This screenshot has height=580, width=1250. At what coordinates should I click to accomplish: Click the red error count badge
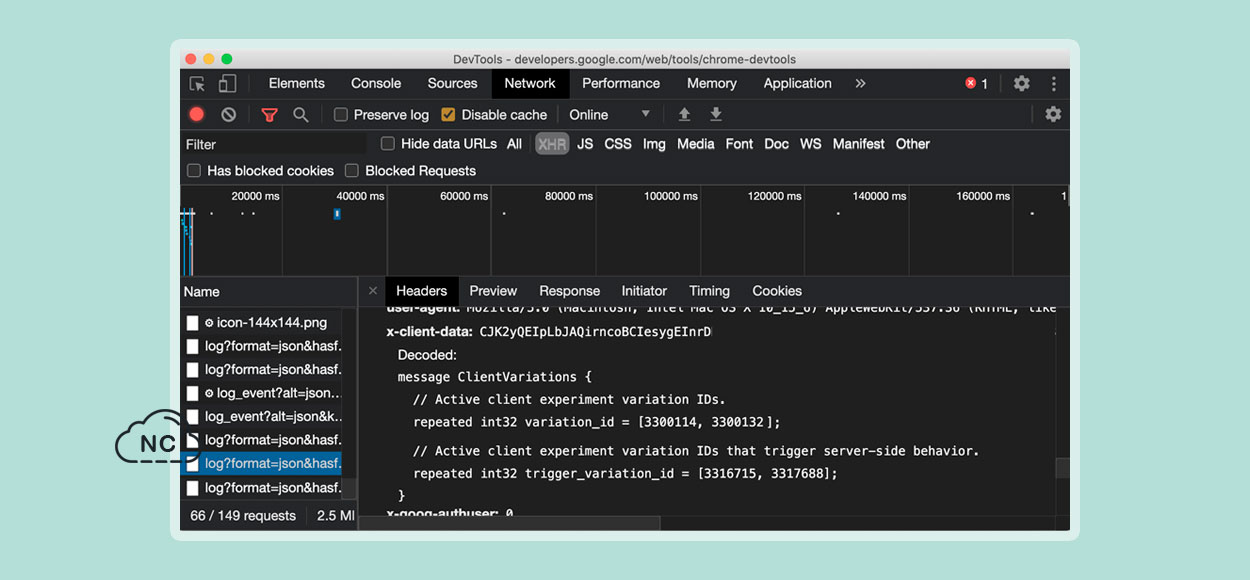tap(976, 84)
